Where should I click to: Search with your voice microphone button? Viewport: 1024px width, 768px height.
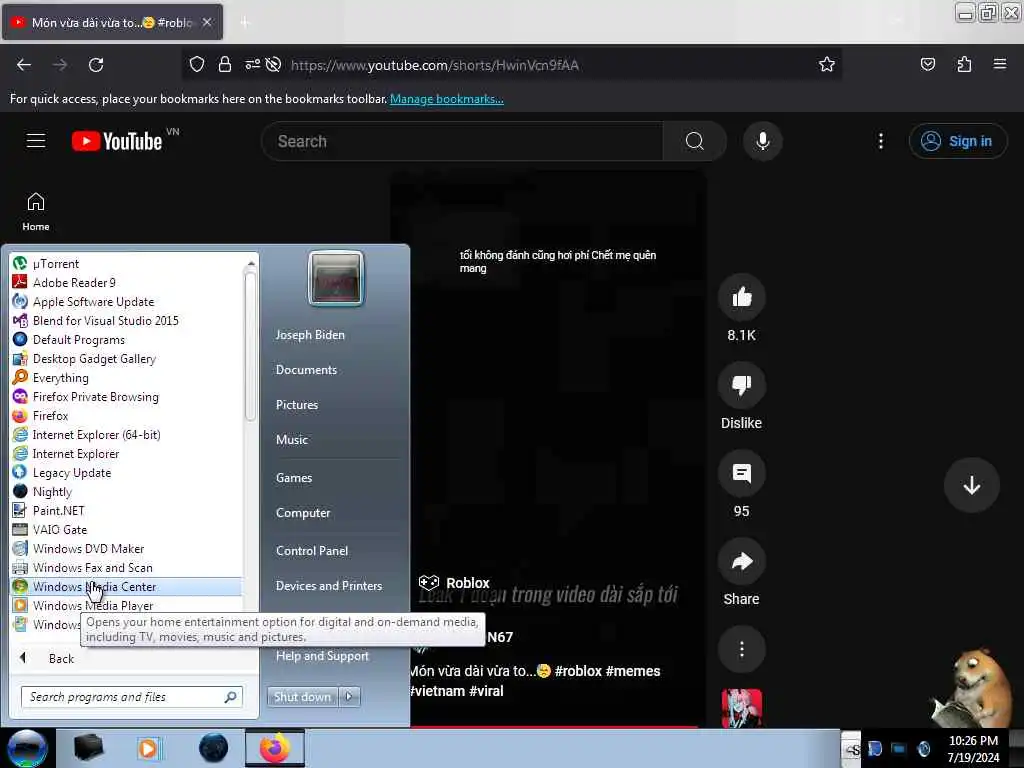pyautogui.click(x=762, y=141)
